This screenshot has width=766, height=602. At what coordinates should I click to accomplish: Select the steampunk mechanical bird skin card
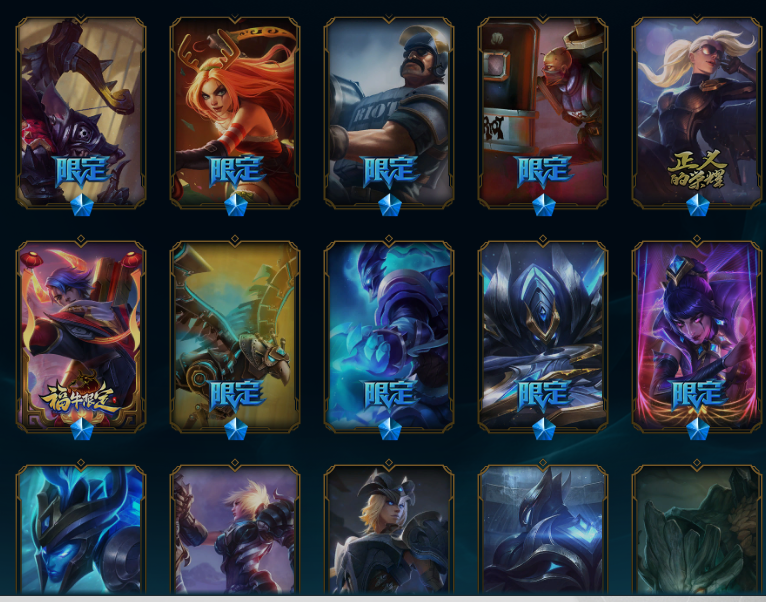235,336
